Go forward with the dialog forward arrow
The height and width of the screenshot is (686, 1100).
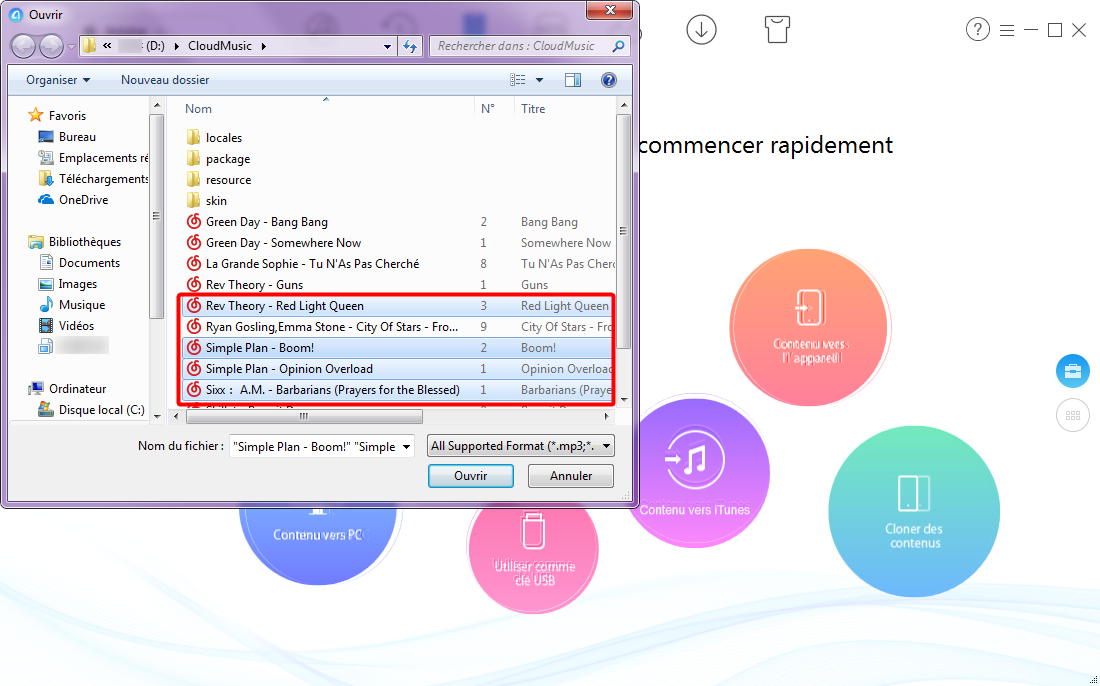click(51, 46)
